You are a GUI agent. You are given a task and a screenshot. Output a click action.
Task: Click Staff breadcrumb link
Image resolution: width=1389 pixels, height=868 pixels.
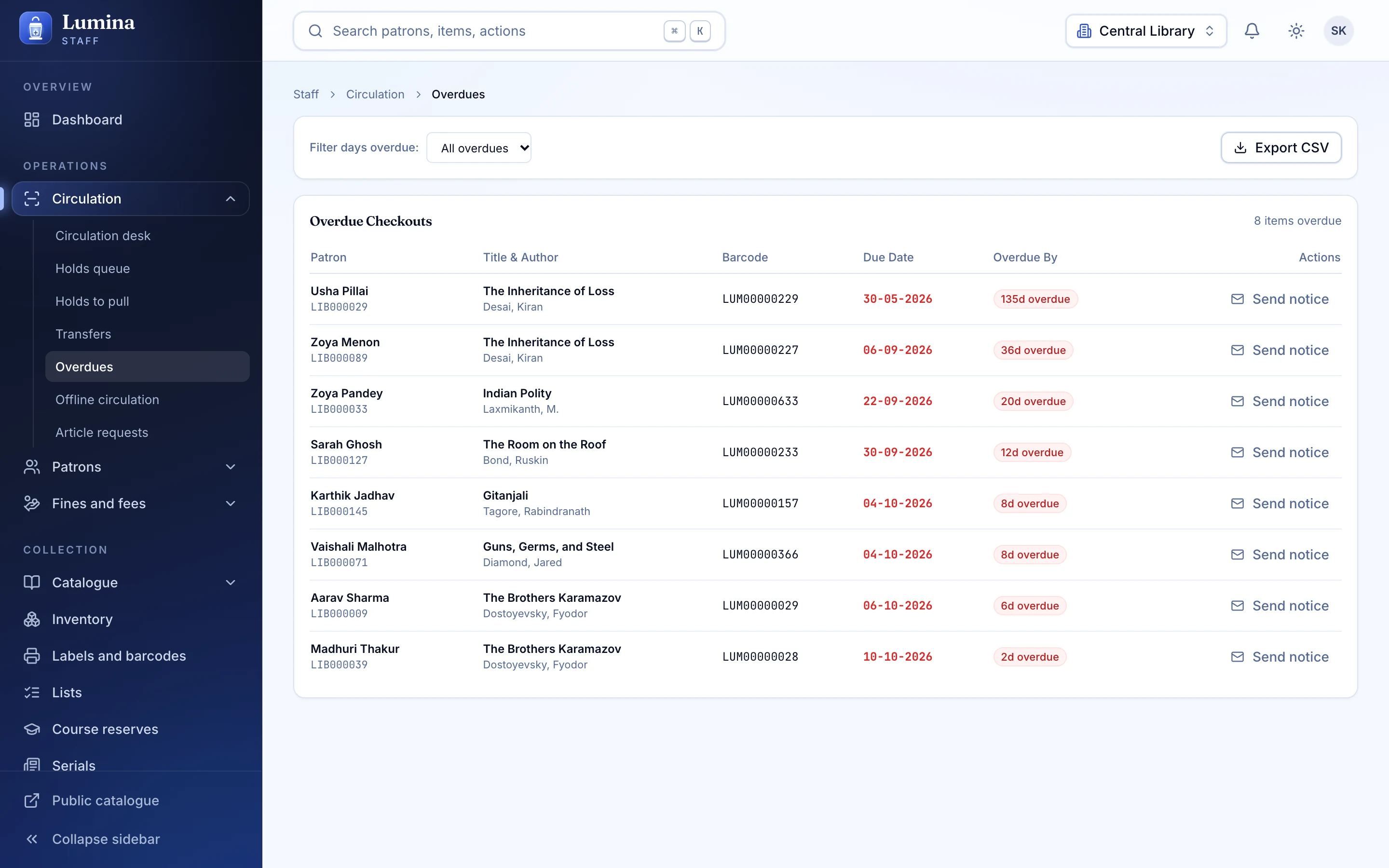tap(306, 94)
